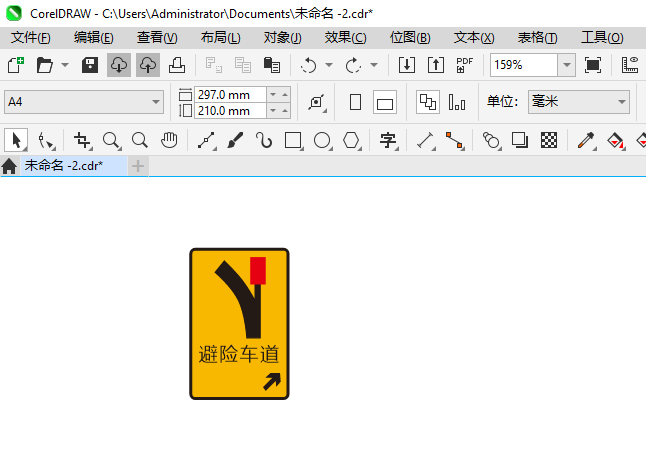Image resolution: width=646 pixels, height=452 pixels.
Task: Open the 效果(C) menu
Action: point(345,37)
